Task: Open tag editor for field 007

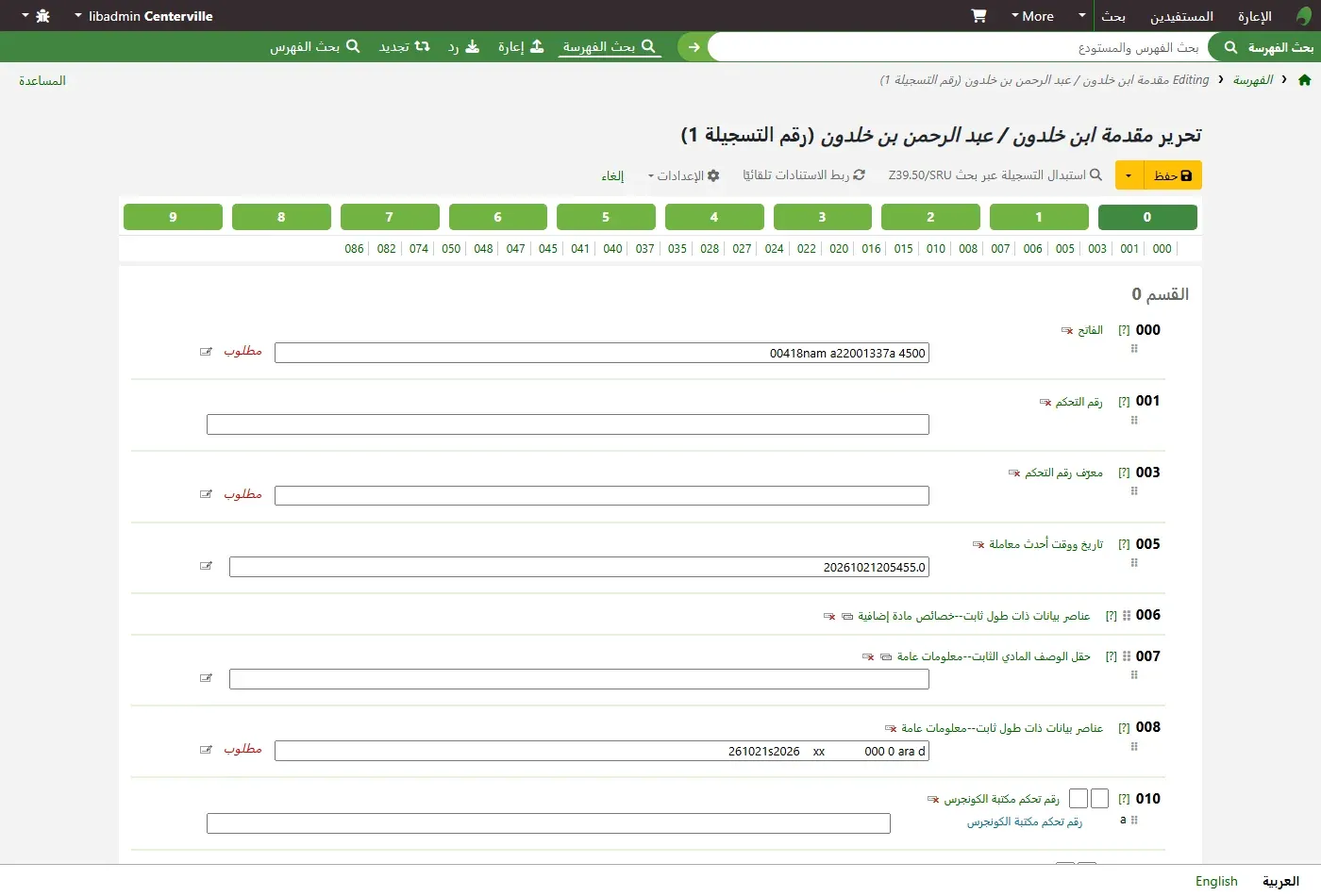Action: (206, 678)
